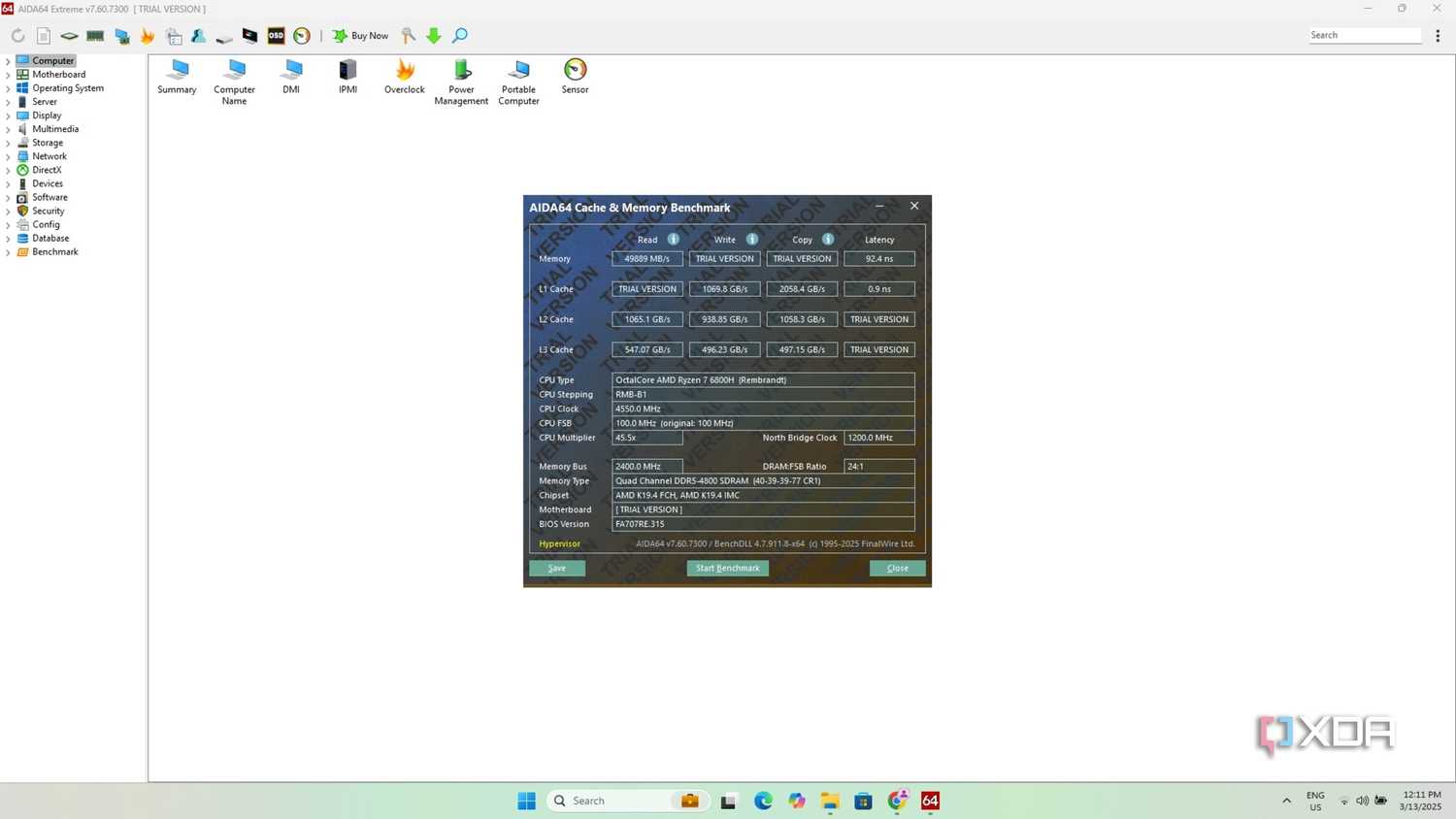This screenshot has height=819, width=1456.
Task: Open Microsoft Edge from the taskbar
Action: pos(763,801)
